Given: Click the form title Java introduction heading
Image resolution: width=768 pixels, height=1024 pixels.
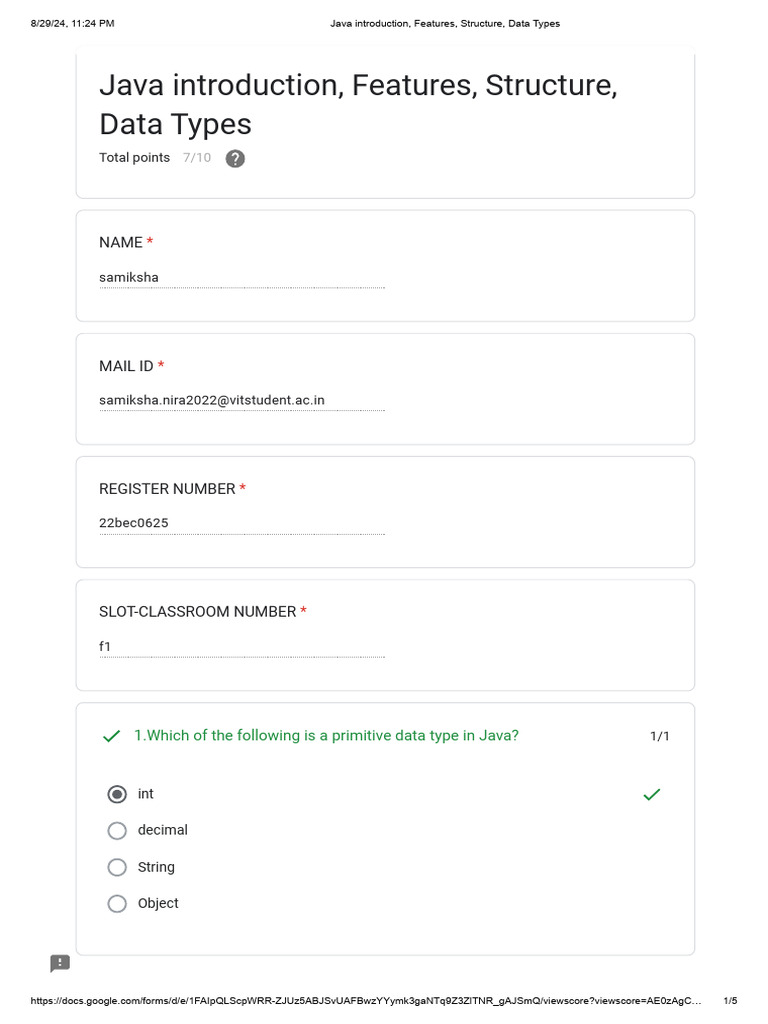Looking at the screenshot, I should tap(358, 104).
